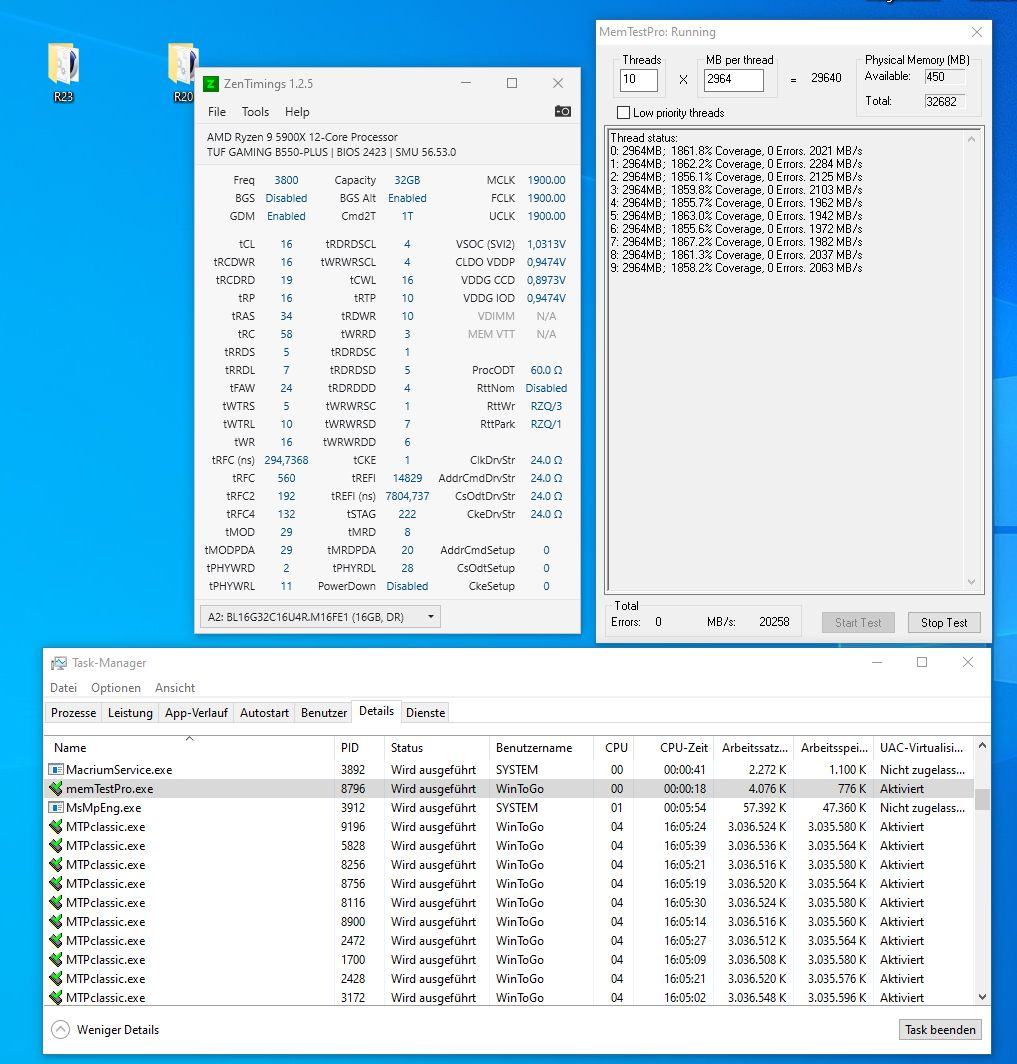This screenshot has height=1064, width=1017.
Task: Click icon of MTPclassic.exe with PID 2472
Action: click(x=56, y=940)
